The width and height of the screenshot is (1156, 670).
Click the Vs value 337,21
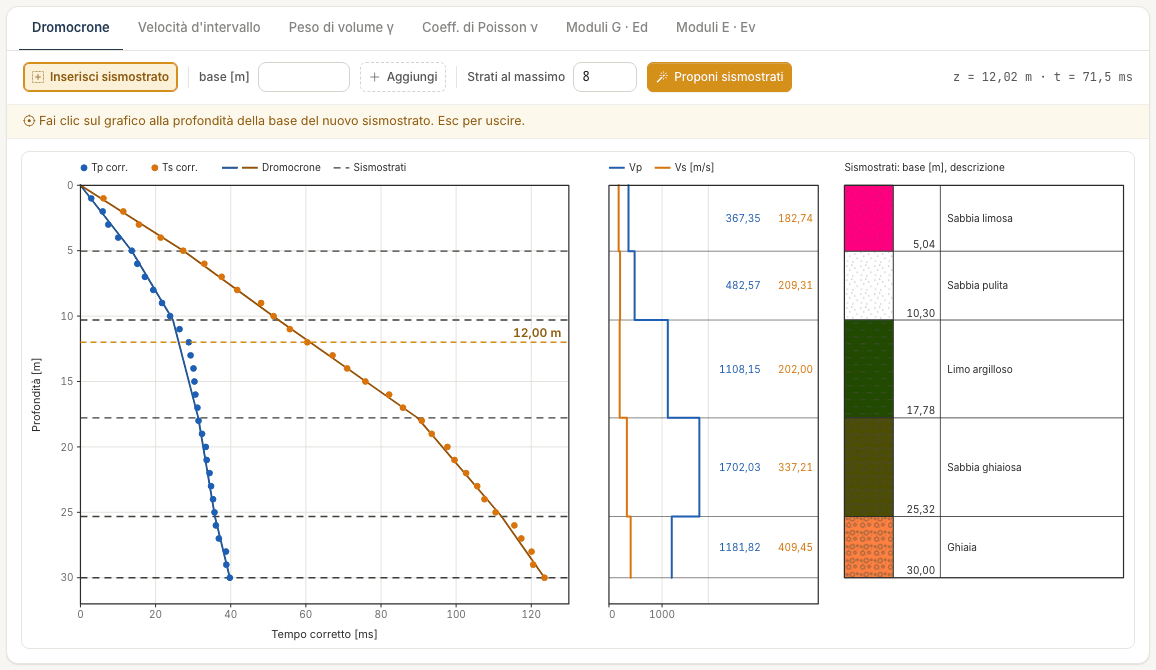pos(795,467)
